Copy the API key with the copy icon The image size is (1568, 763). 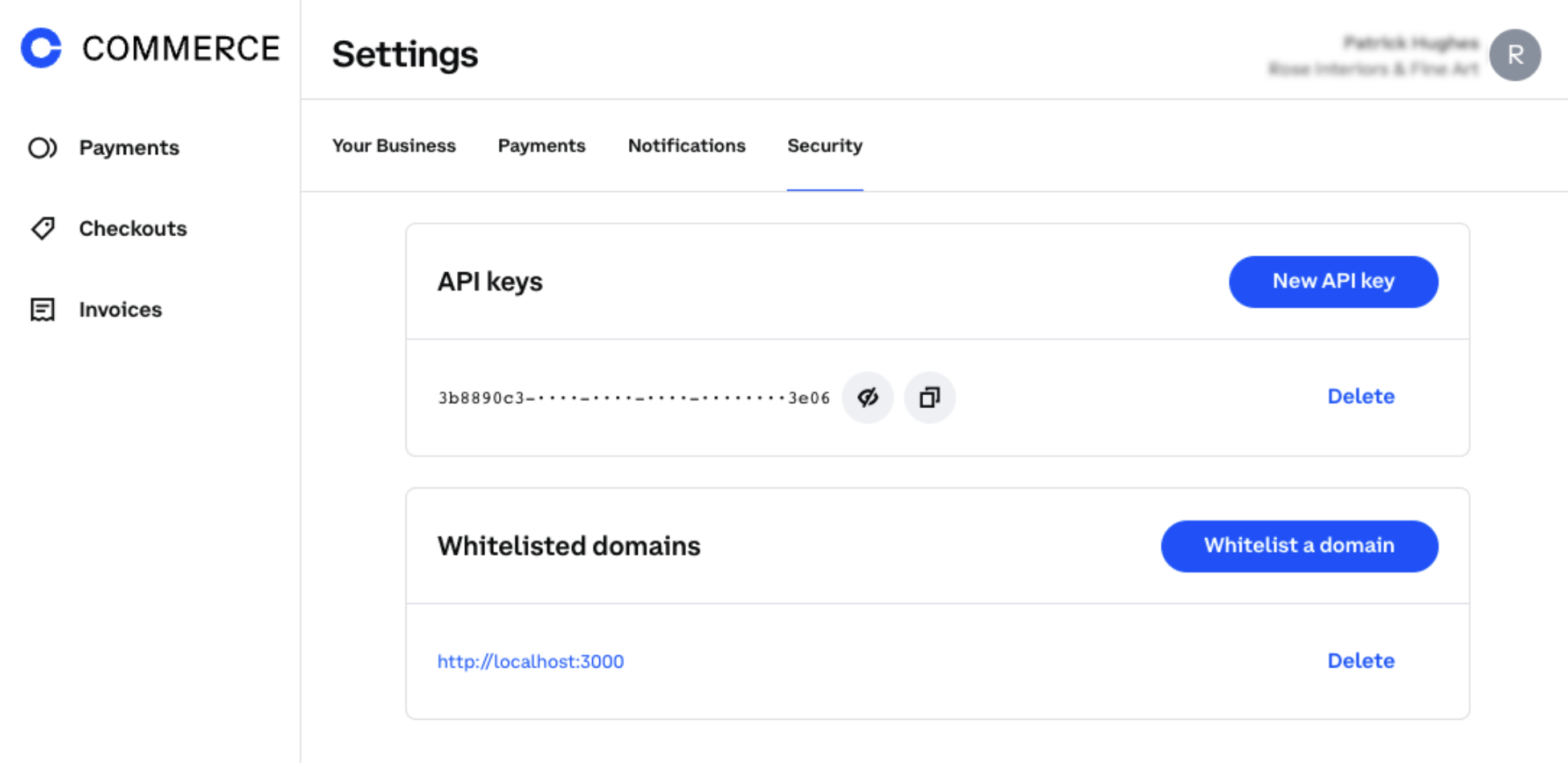(x=929, y=398)
